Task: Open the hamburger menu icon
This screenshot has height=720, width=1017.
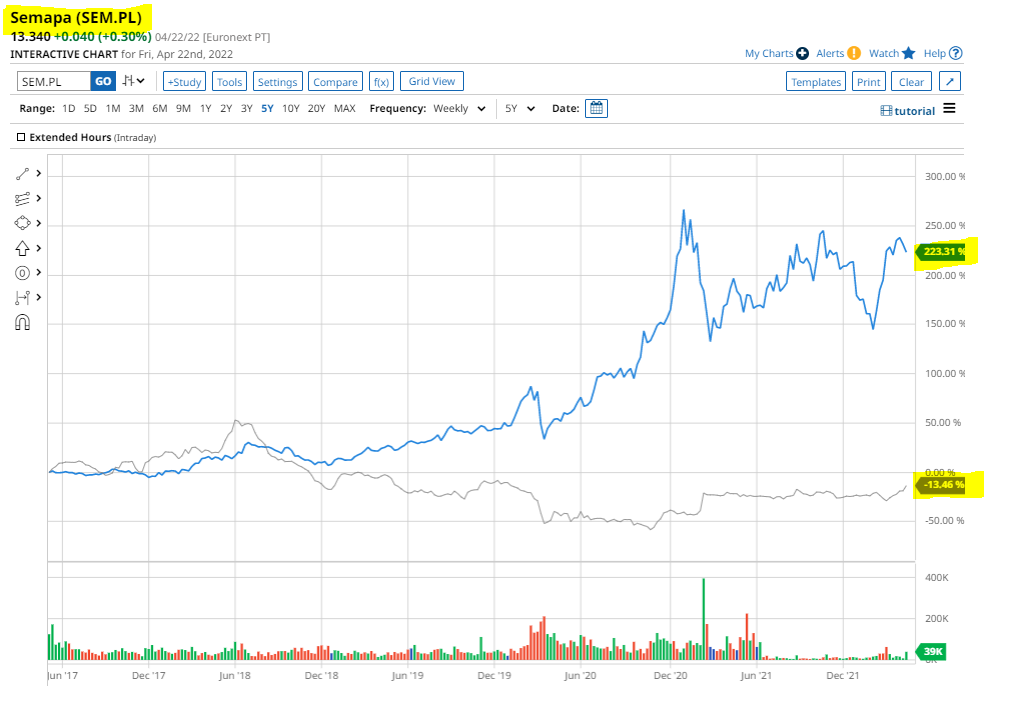Action: tap(949, 108)
